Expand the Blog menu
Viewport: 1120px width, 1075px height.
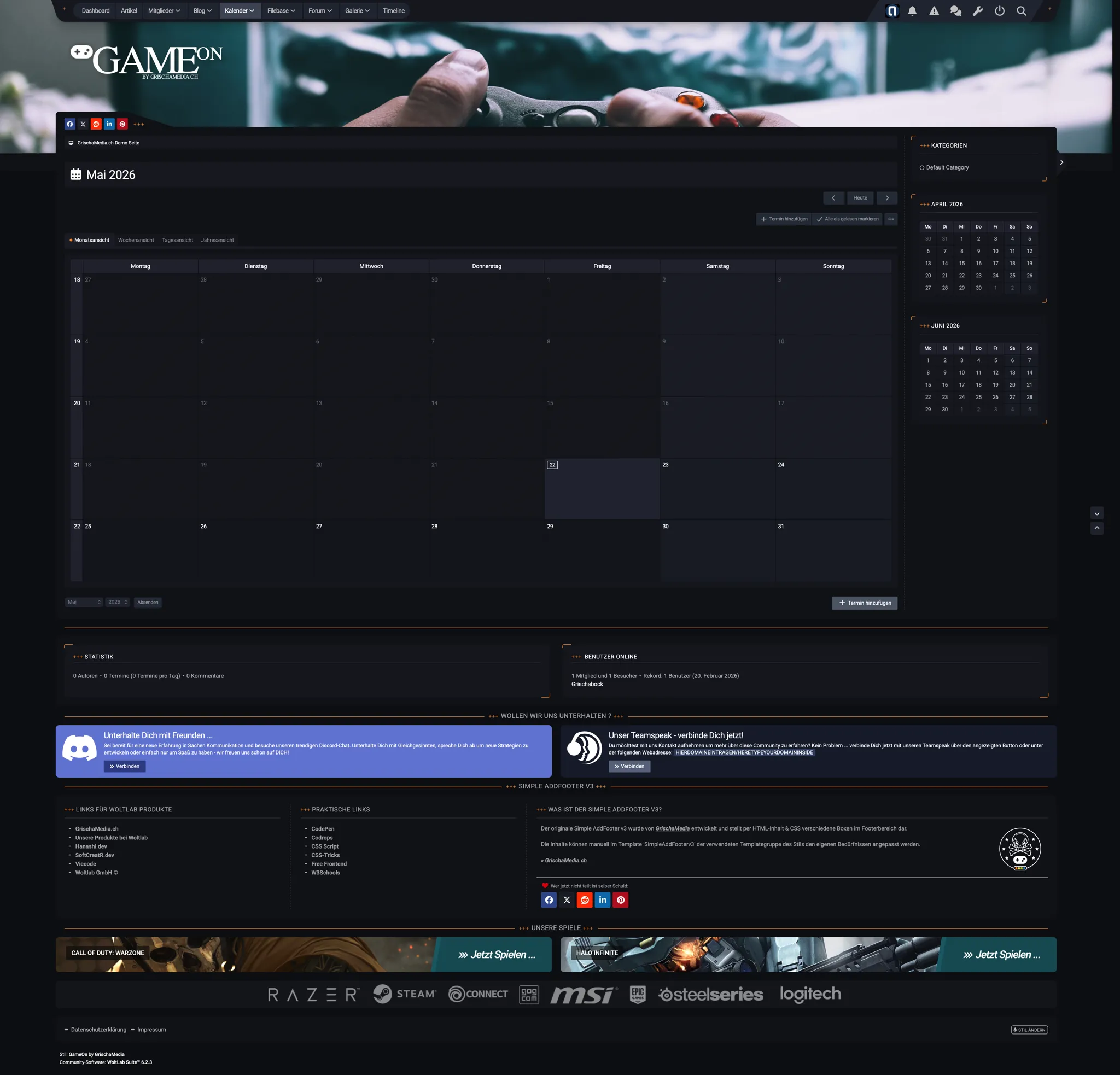click(x=202, y=11)
